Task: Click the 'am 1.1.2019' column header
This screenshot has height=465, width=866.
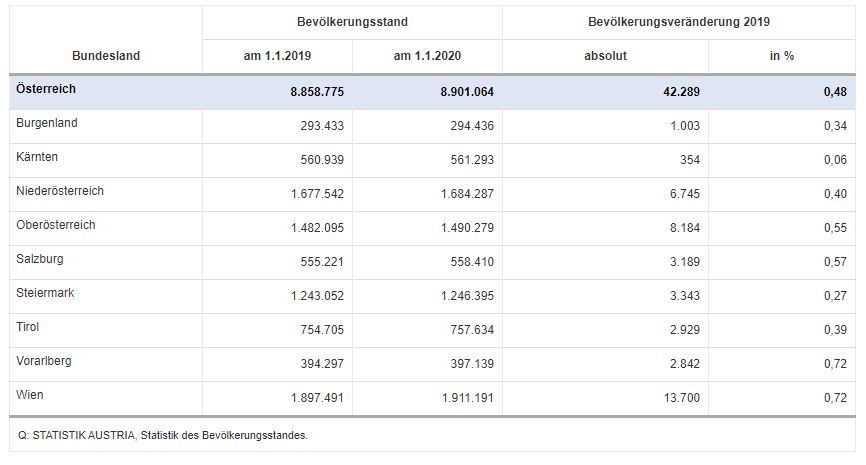Action: coord(277,56)
